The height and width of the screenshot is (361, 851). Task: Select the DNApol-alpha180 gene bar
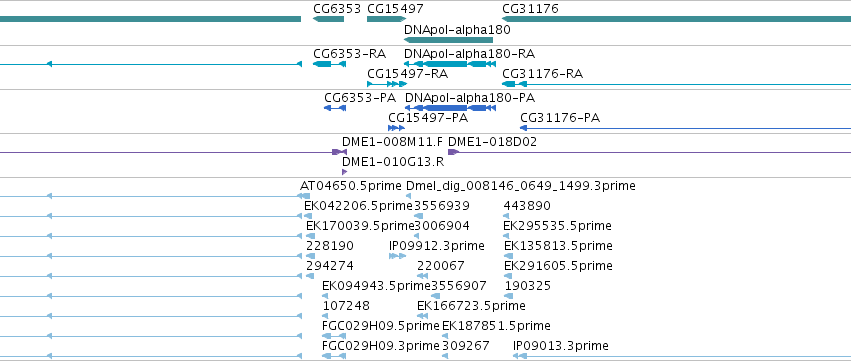click(x=448, y=40)
